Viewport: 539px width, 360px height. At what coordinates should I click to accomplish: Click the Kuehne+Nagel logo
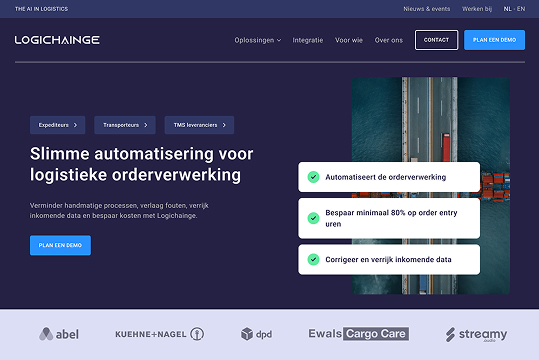160,334
